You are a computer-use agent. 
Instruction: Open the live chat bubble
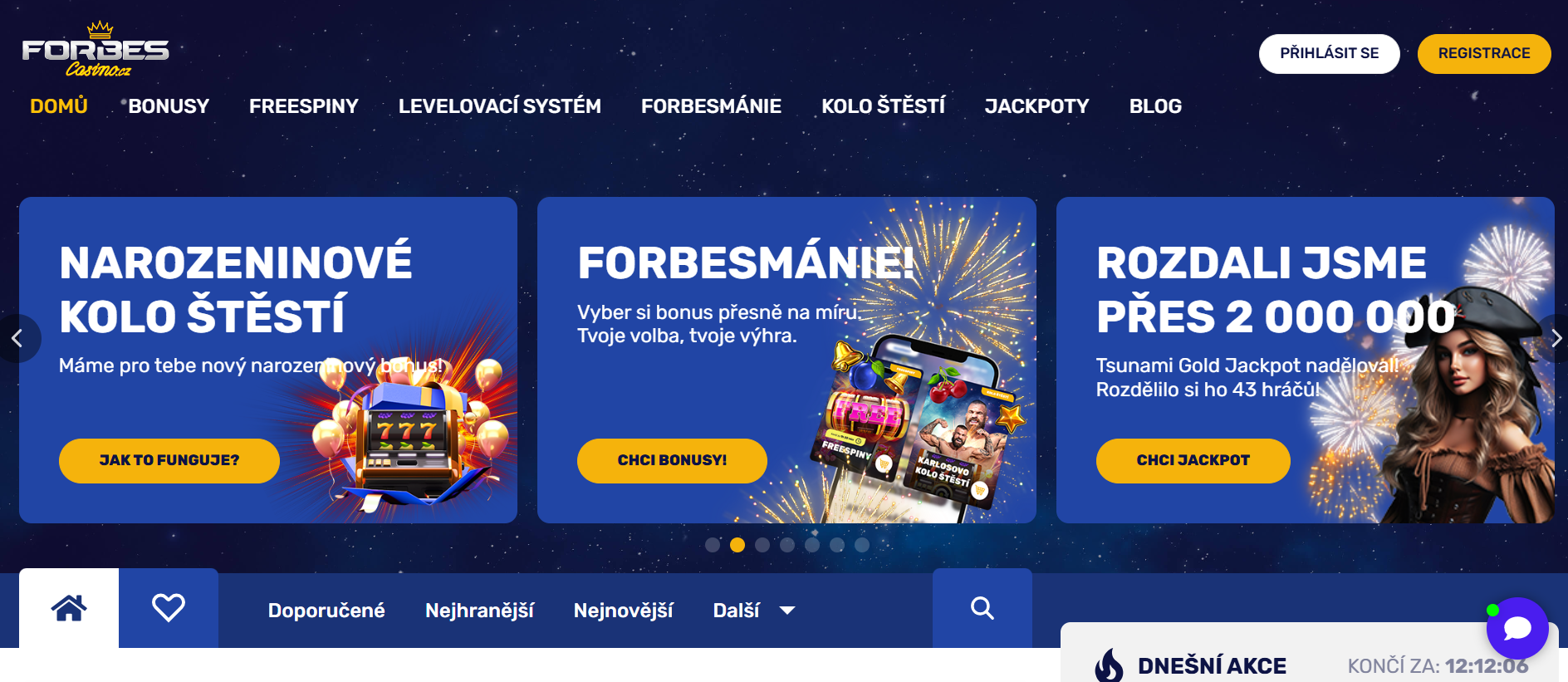pos(1517,628)
